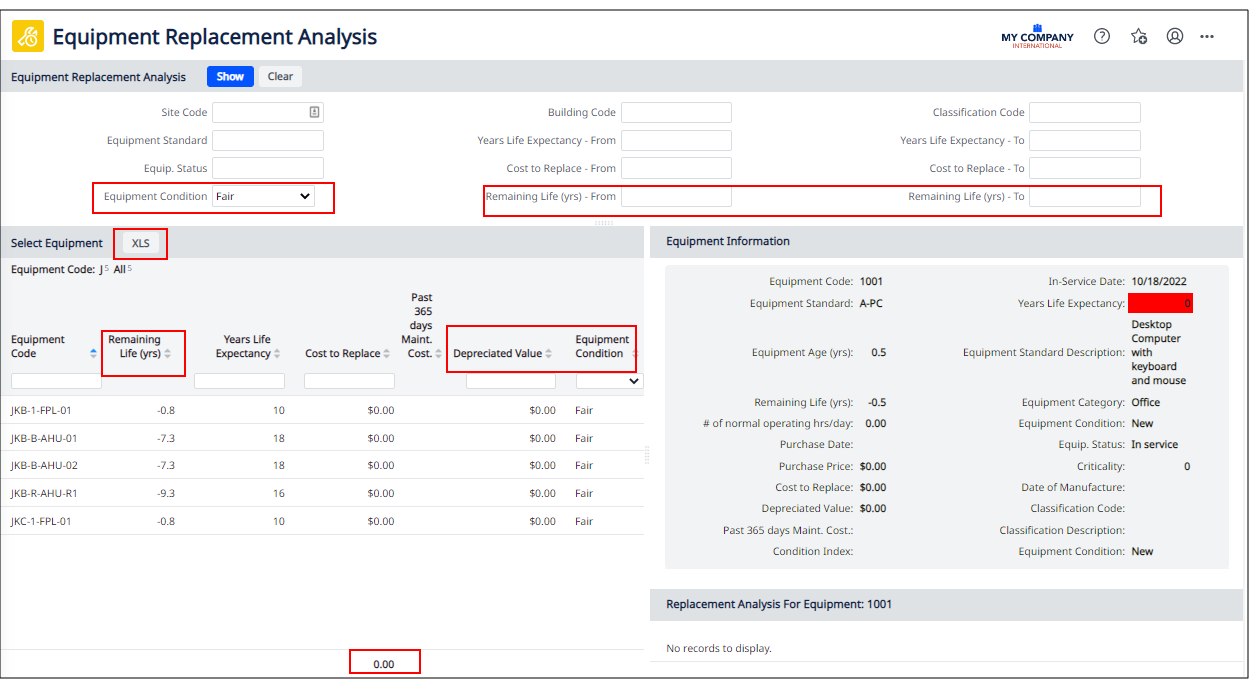
Task: Click the Depreciated Value column header
Action: (497, 353)
